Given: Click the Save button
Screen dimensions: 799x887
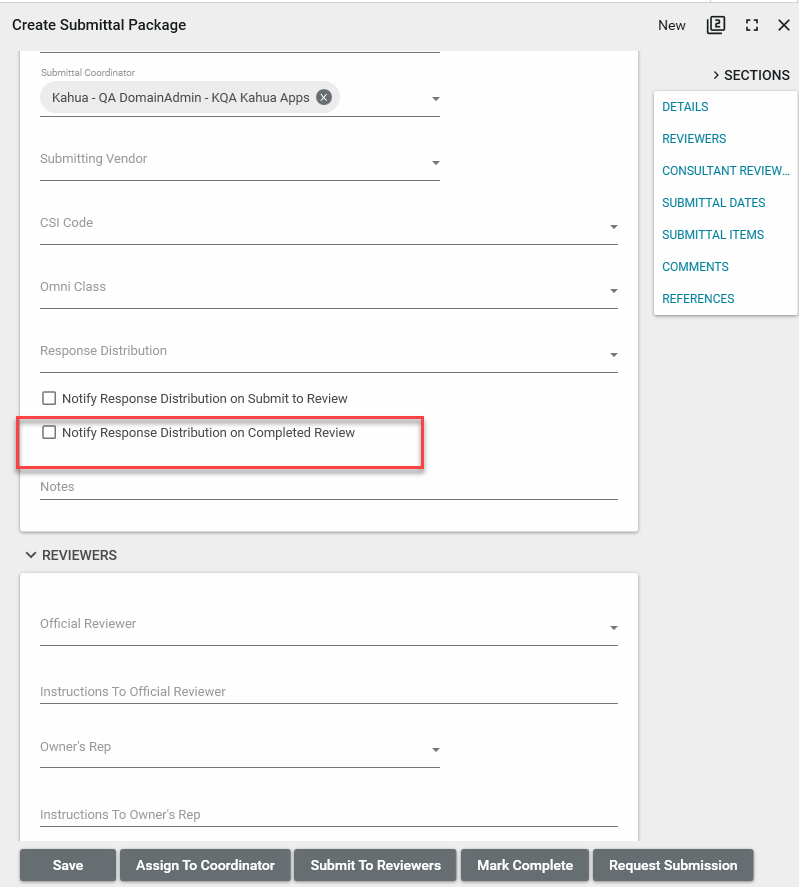Looking at the screenshot, I should tap(68, 865).
